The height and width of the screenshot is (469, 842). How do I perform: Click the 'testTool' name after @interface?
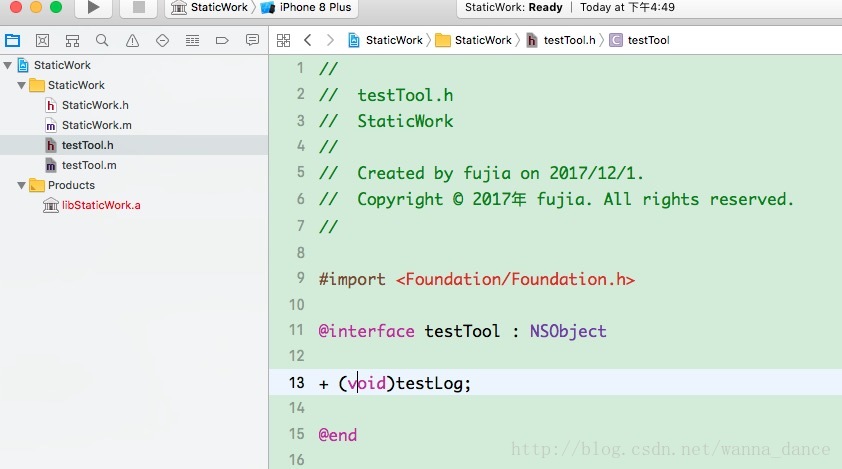[x=462, y=331]
